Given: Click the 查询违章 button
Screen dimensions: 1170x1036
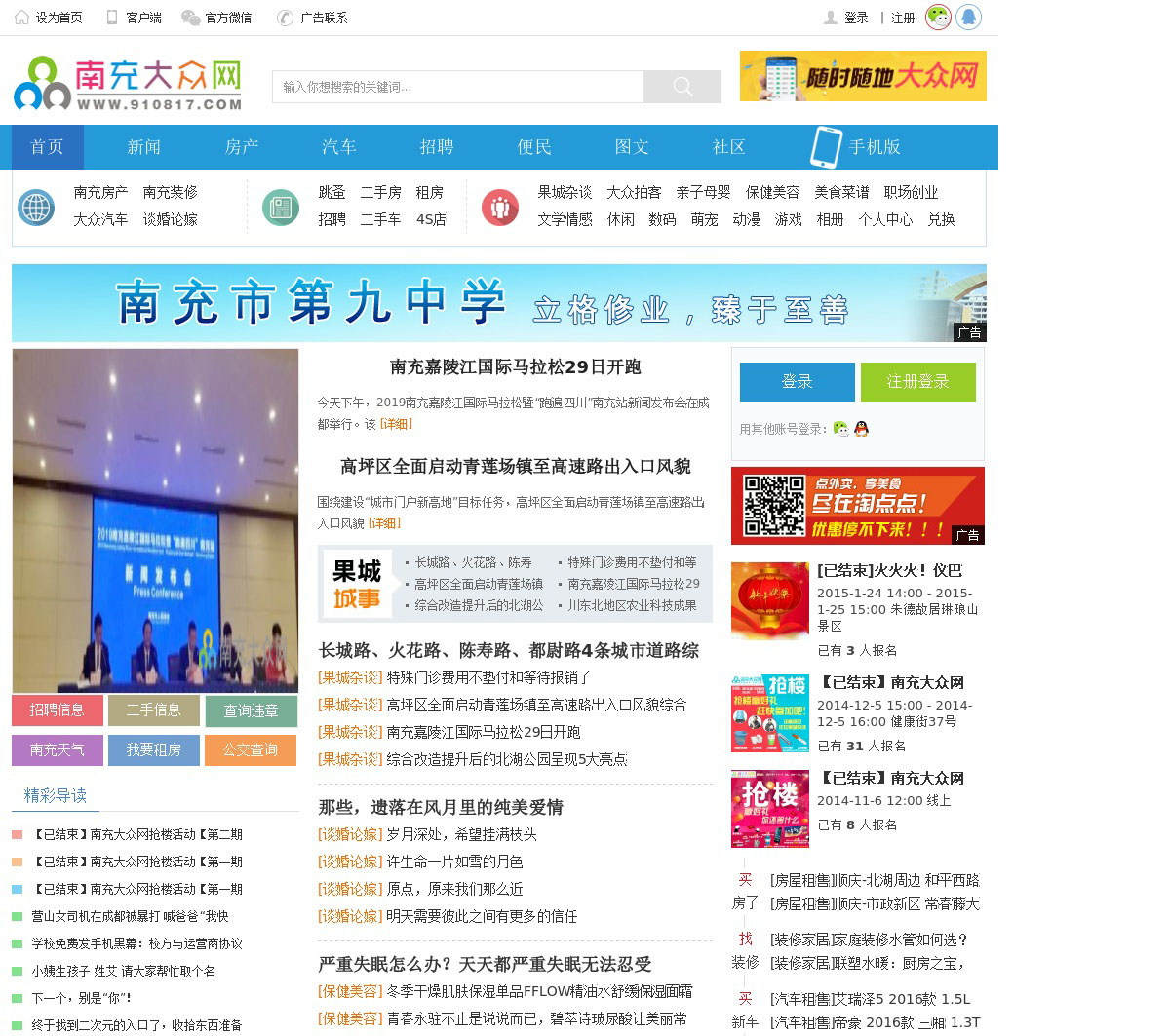Looking at the screenshot, I should pyautogui.click(x=251, y=710).
